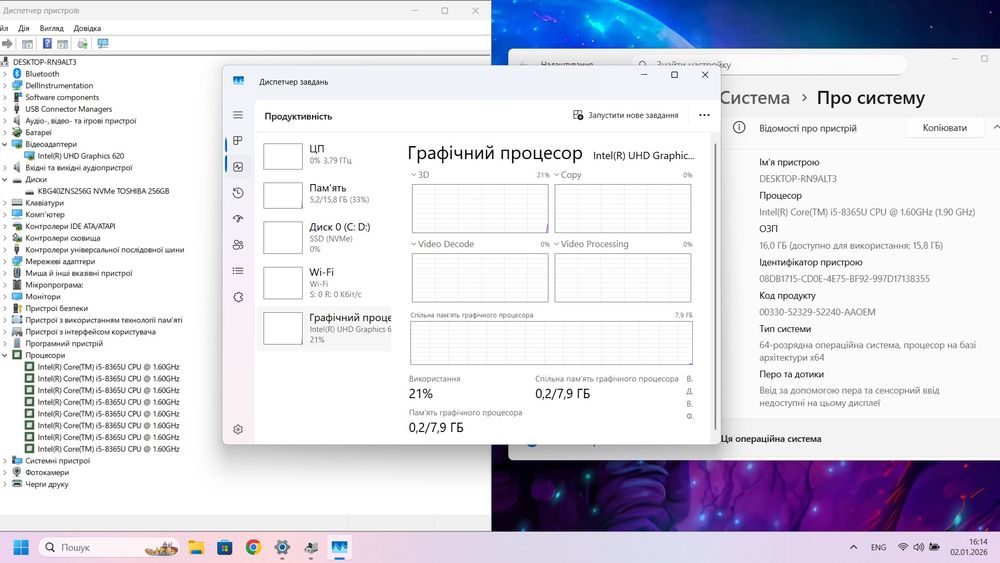Click Копіювати button in Settings
The image size is (1000, 563).
point(945,128)
